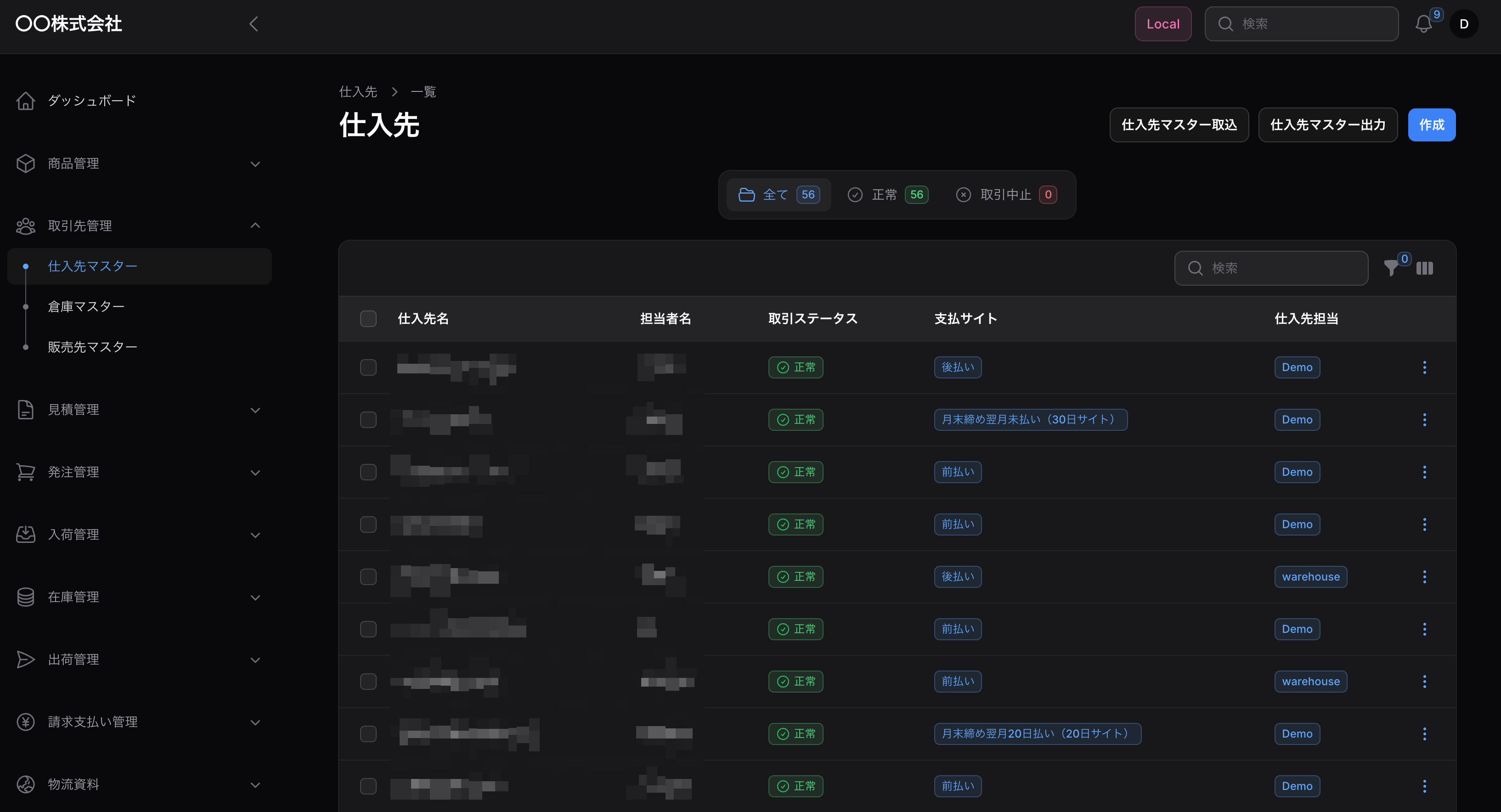Check the first row with 後払い Demo
Image resolution: width=1501 pixels, height=812 pixels.
[x=368, y=367]
